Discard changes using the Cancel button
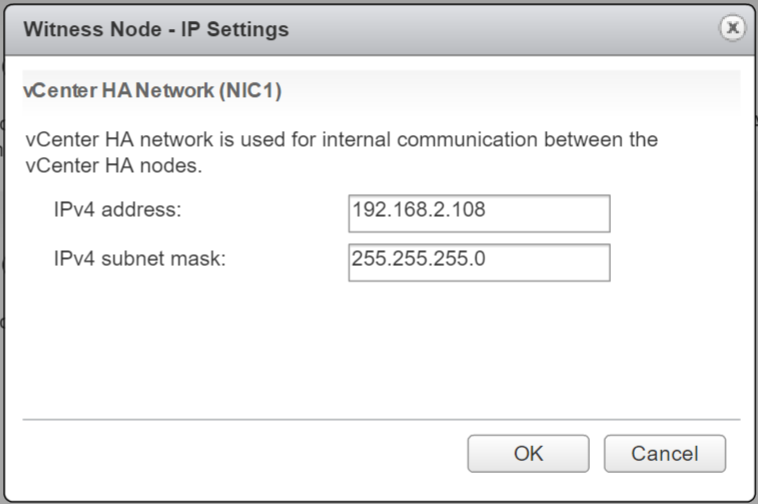 (664, 454)
